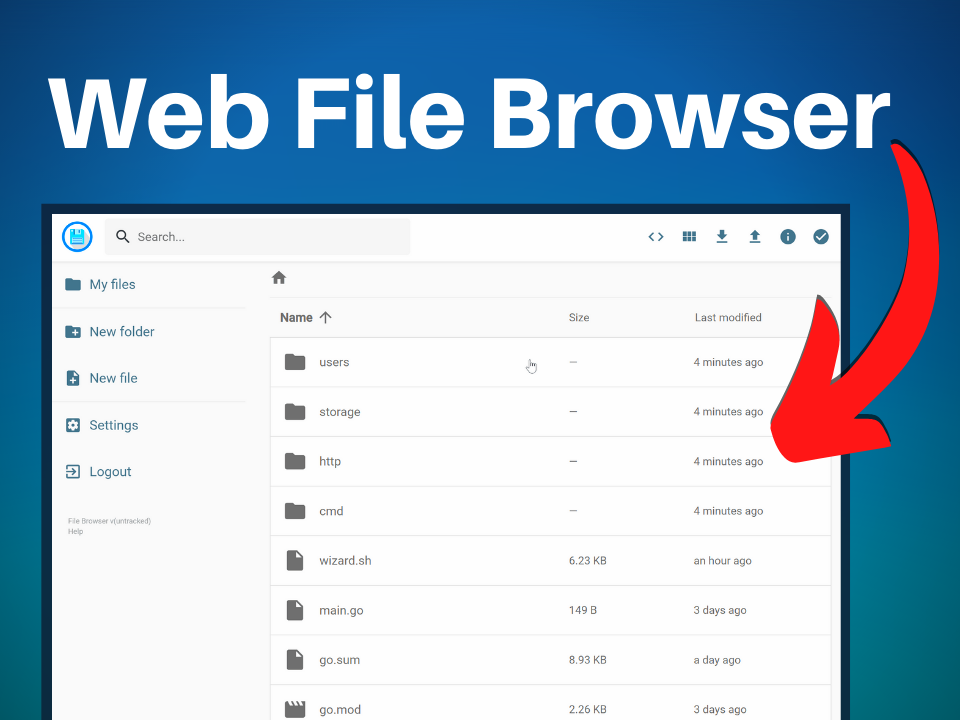
Task: Switch to grid view layout
Action: [689, 237]
